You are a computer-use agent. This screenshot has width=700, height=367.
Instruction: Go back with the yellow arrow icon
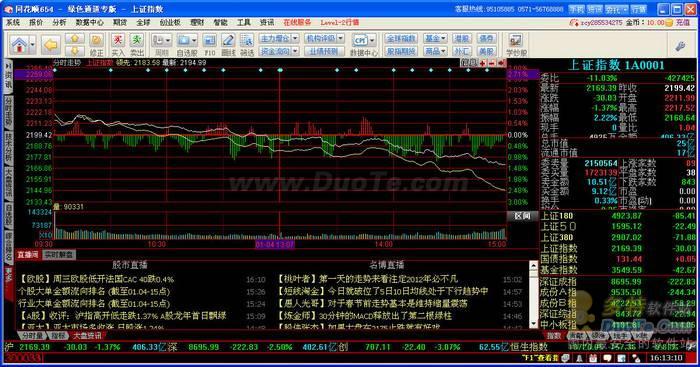(x=51, y=45)
